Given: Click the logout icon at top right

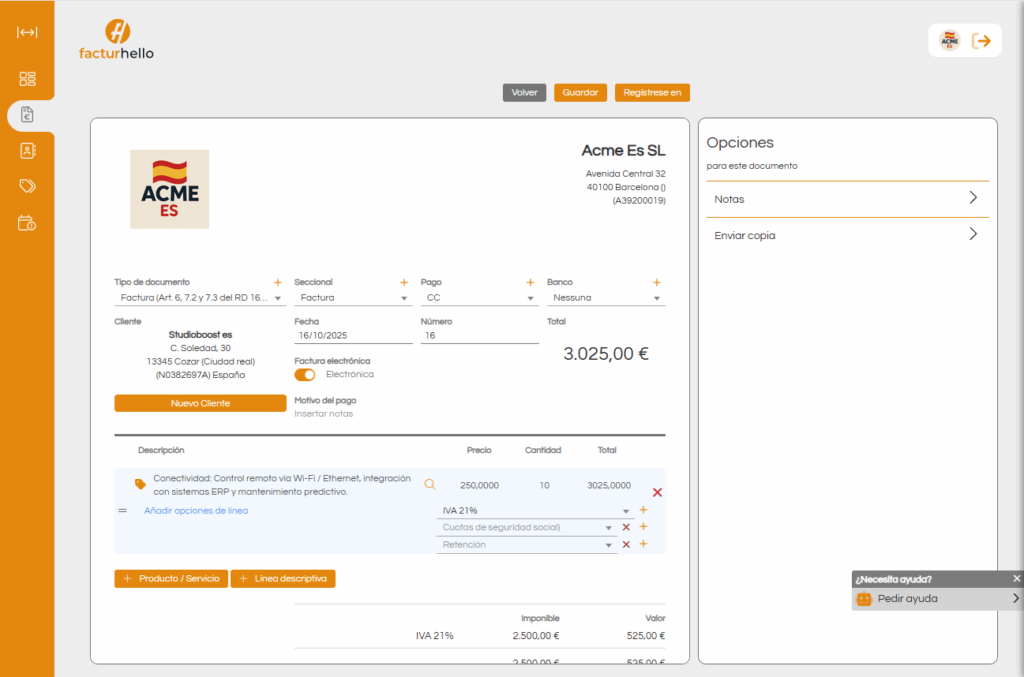Looking at the screenshot, I should (x=982, y=41).
